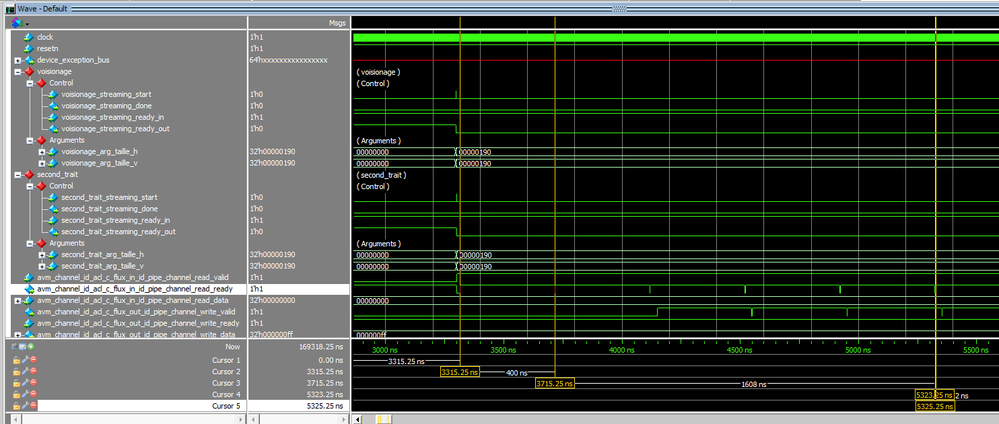
Task: Click the Msgs column header
Action: (337, 22)
